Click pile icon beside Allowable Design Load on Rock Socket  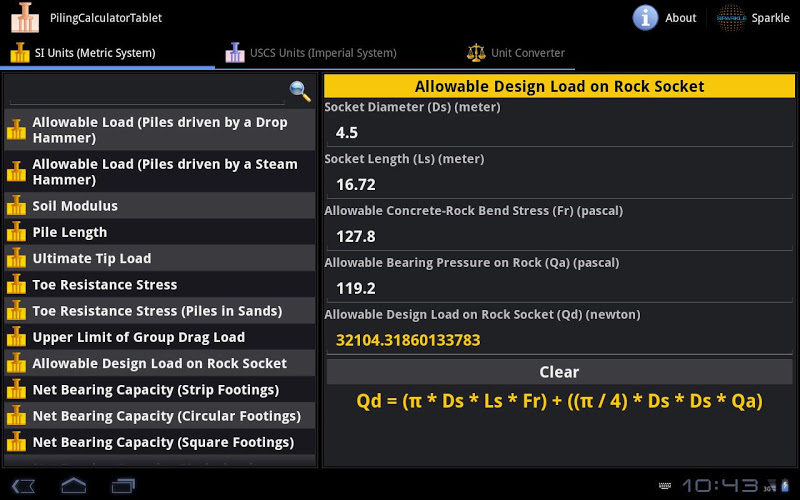(16, 363)
